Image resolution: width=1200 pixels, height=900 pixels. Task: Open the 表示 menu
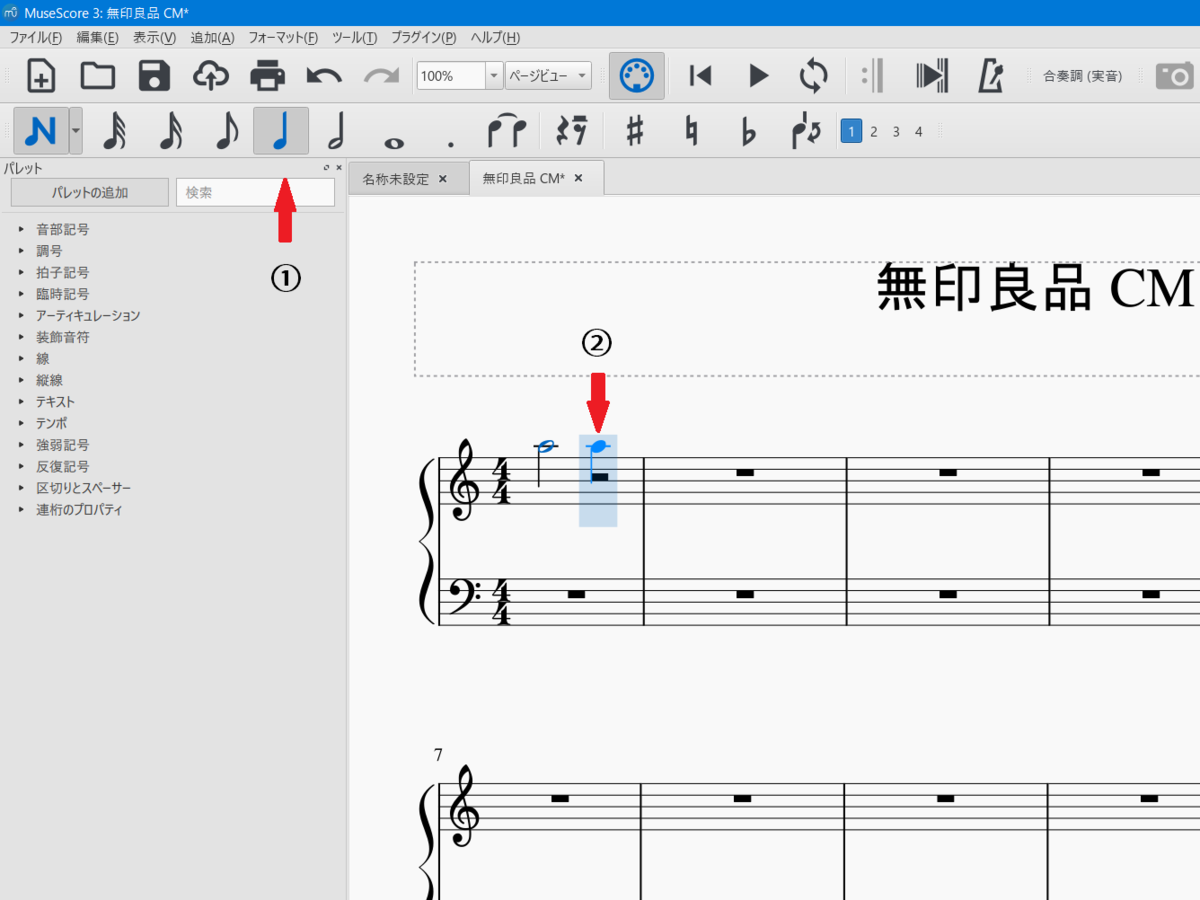coord(154,38)
